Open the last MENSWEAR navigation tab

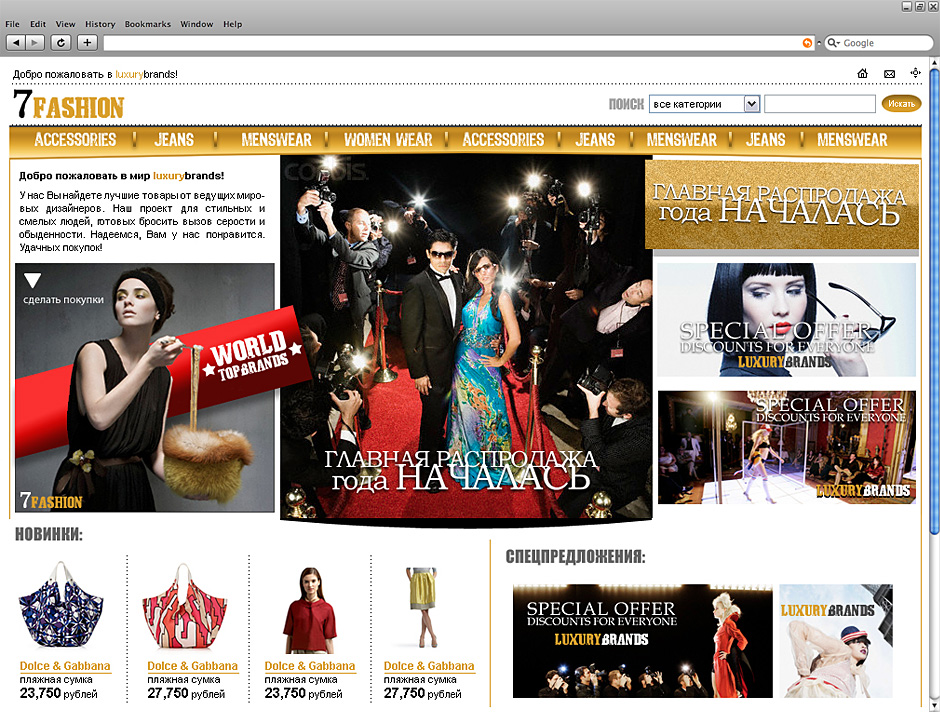[852, 140]
